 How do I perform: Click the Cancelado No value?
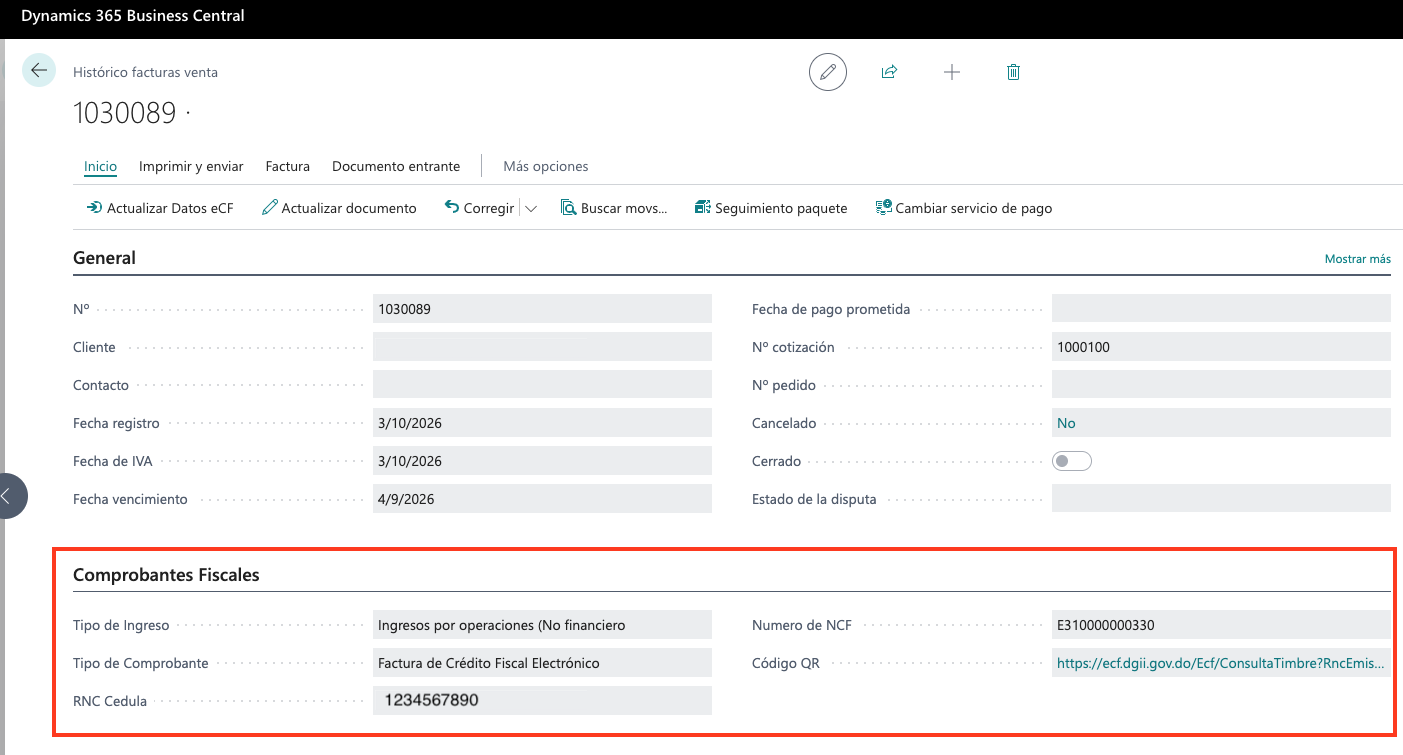click(x=1065, y=422)
